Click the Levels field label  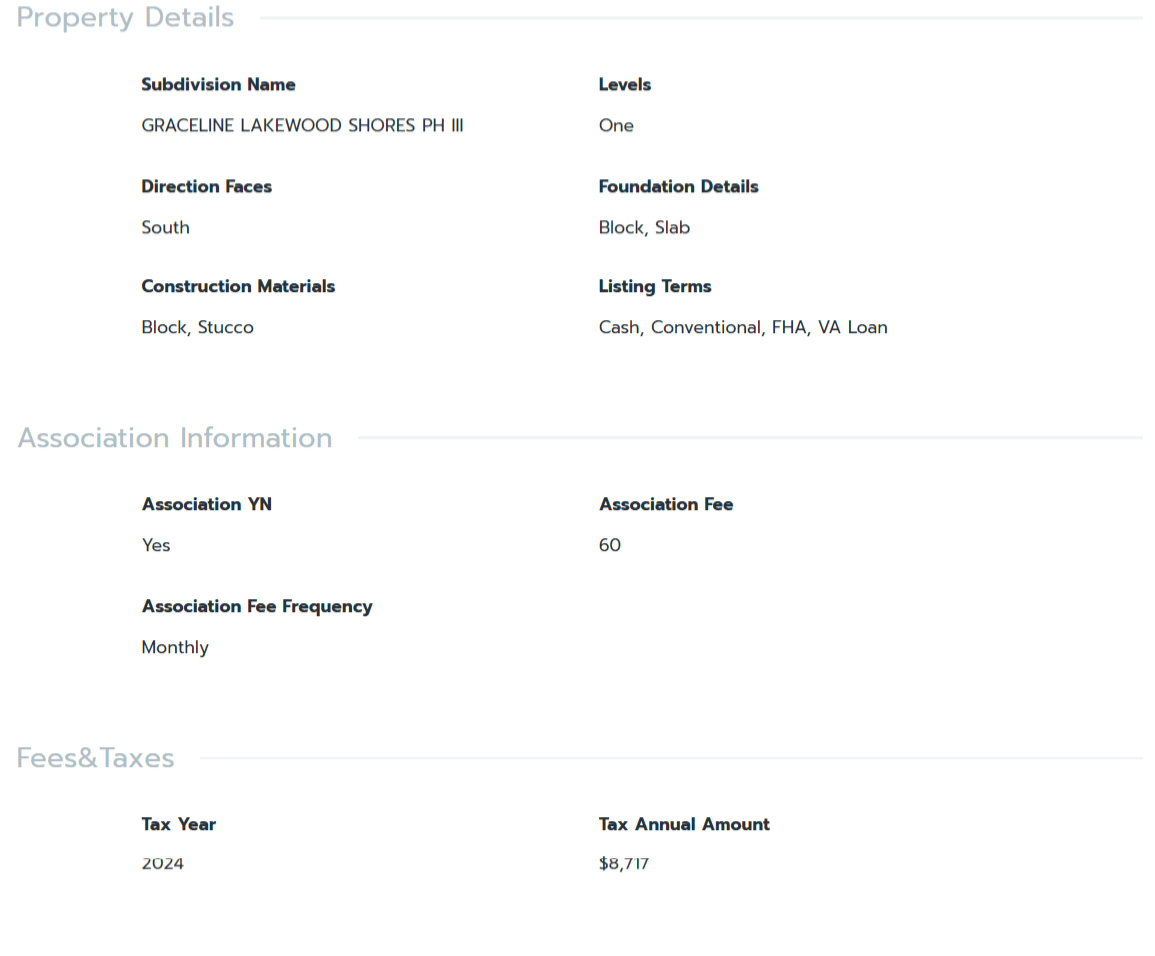pyautogui.click(x=624, y=85)
